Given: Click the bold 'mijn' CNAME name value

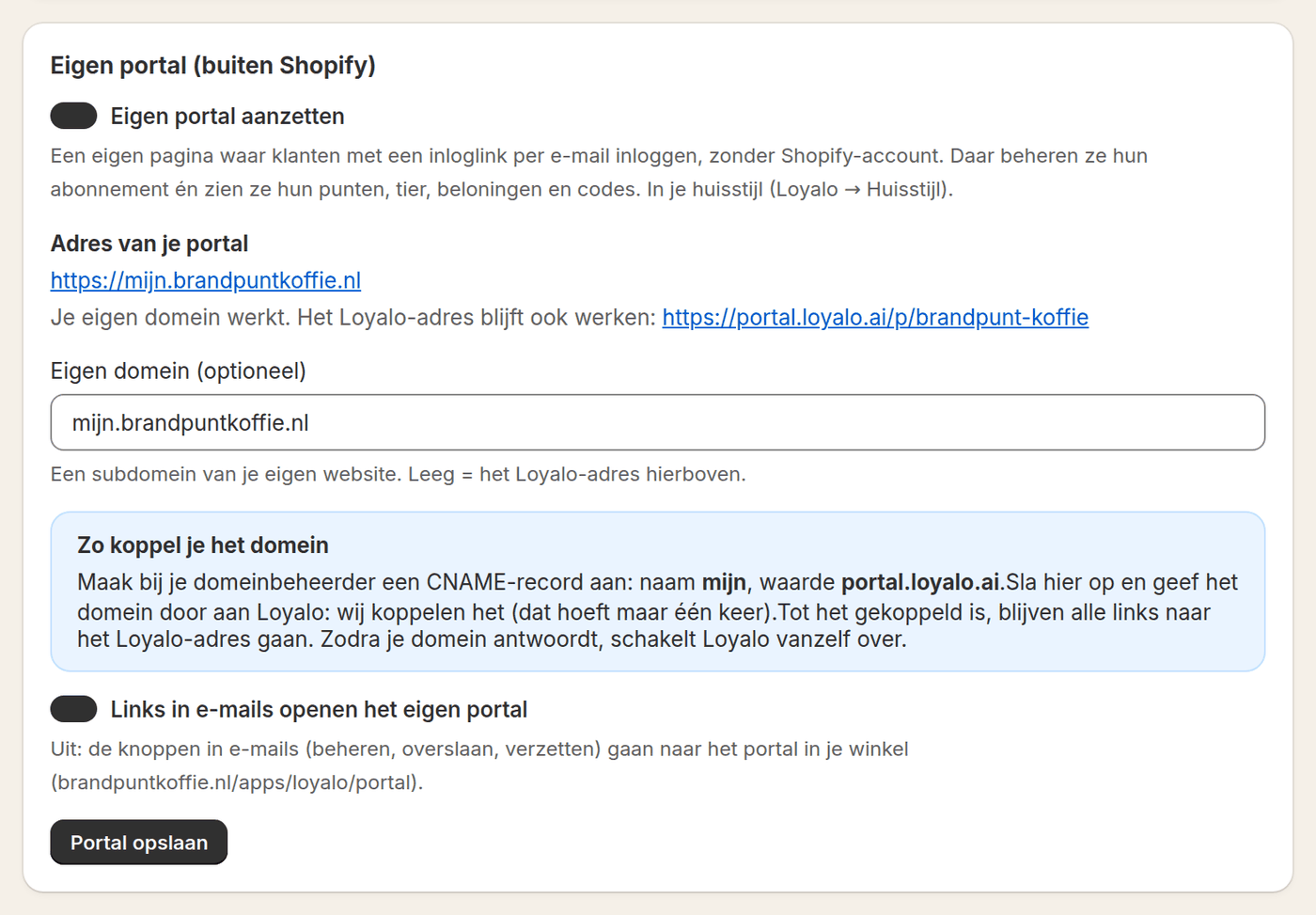Looking at the screenshot, I should 724,582.
